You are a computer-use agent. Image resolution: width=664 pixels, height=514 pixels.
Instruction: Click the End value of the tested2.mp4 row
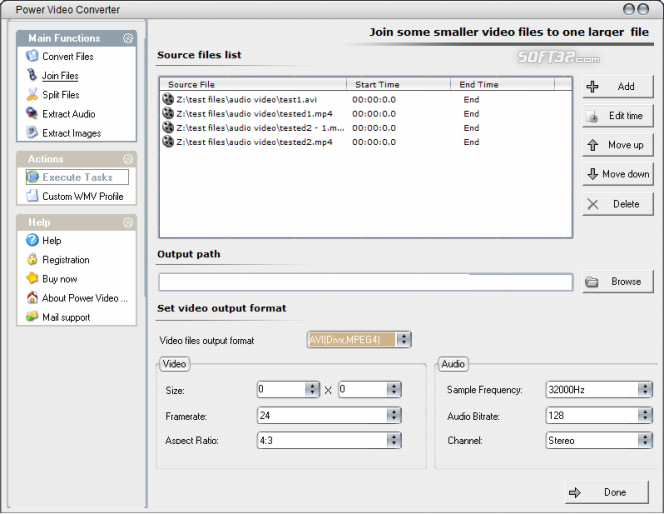tap(471, 142)
